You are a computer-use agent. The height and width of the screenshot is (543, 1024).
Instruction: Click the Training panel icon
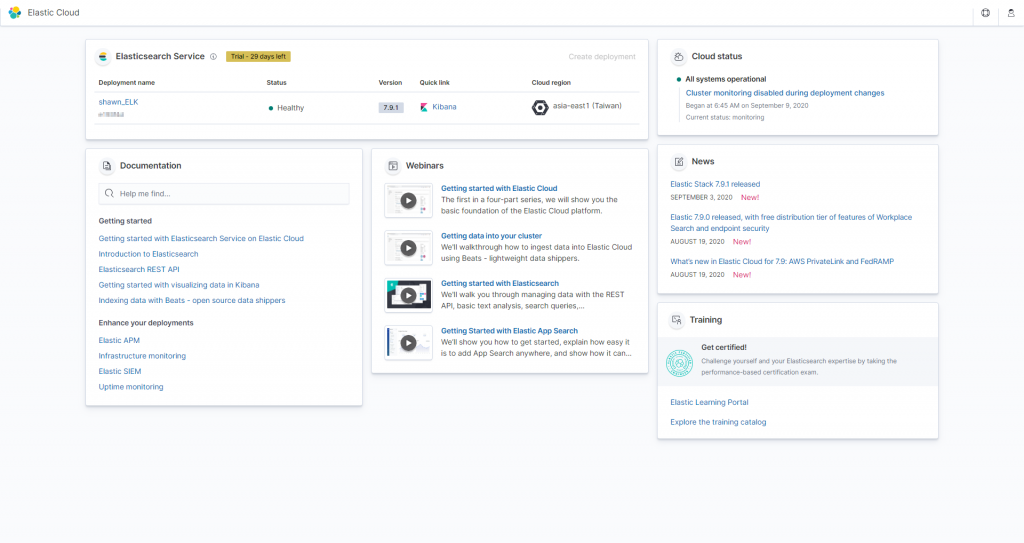(x=677, y=320)
